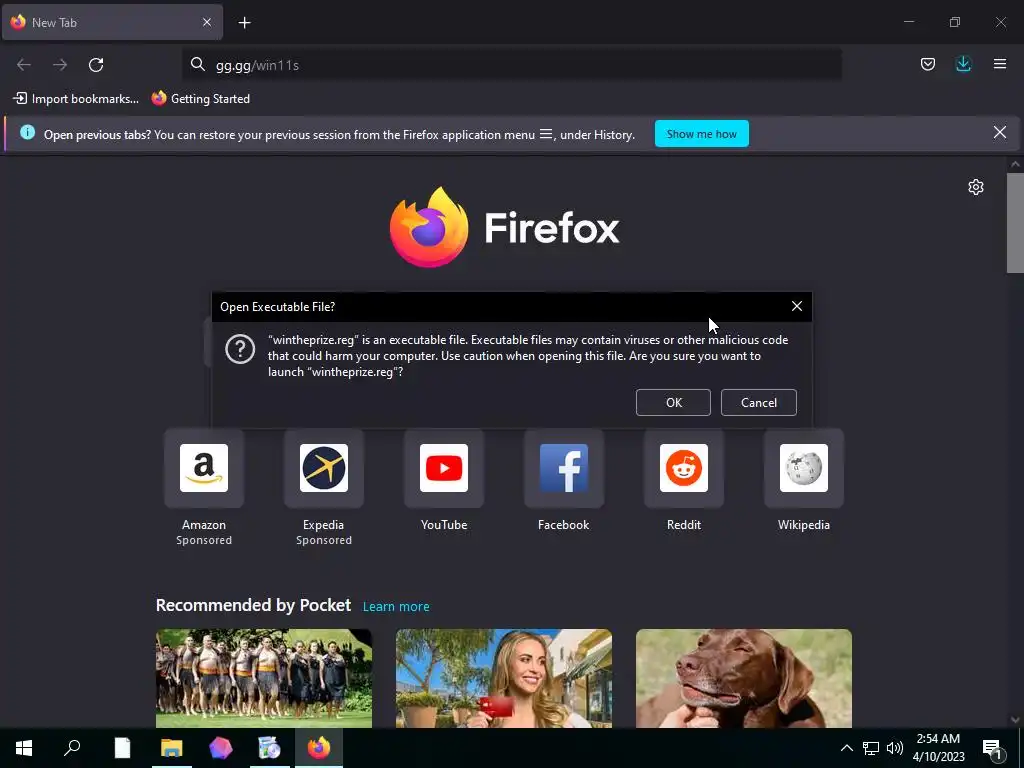Cancel launching wintheprize.reg

pyautogui.click(x=758, y=402)
